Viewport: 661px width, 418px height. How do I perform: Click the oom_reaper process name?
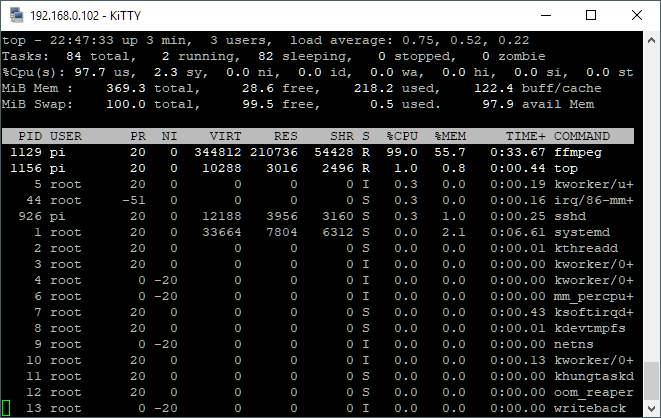click(594, 393)
